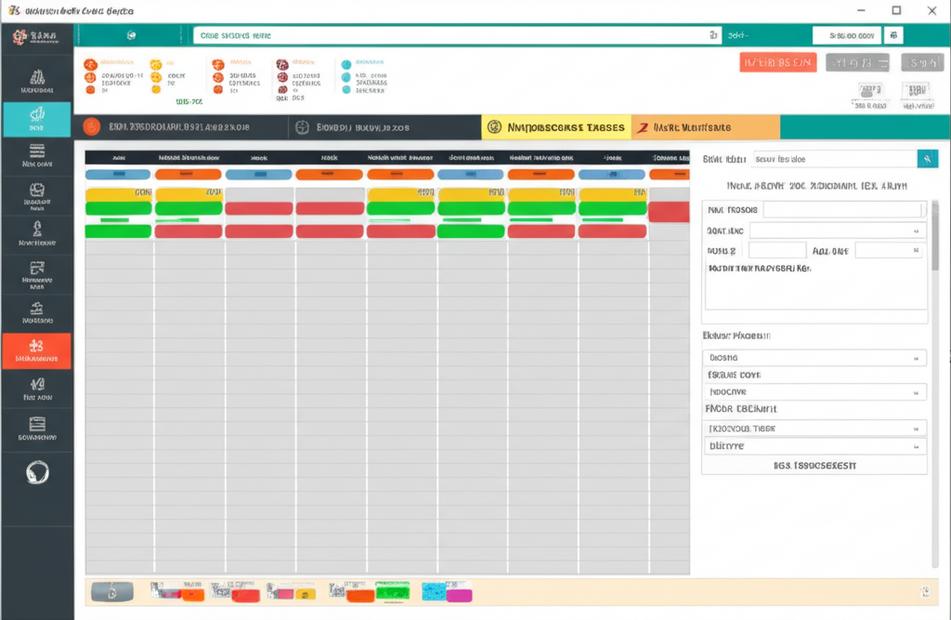Click the gray icon button in bottom bar
Viewport: 951px width, 620px height.
tap(112, 592)
